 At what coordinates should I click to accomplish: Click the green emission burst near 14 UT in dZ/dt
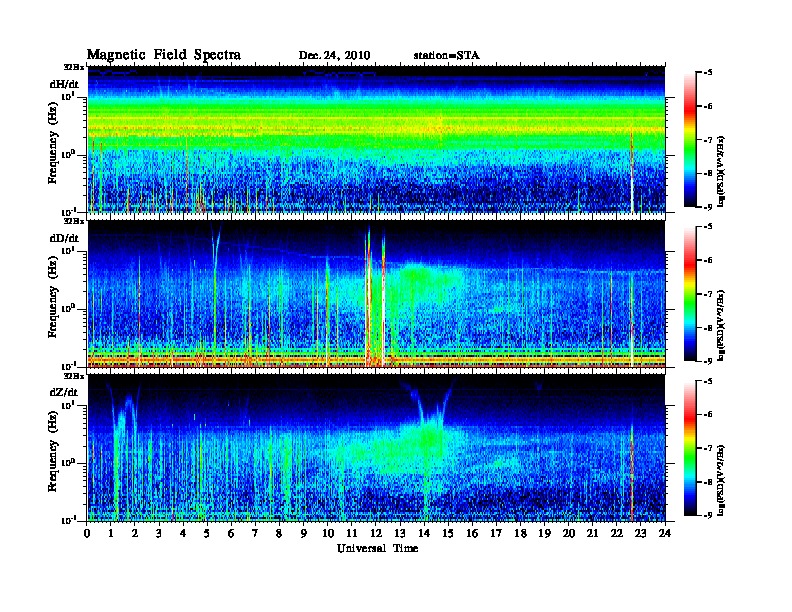(x=428, y=437)
